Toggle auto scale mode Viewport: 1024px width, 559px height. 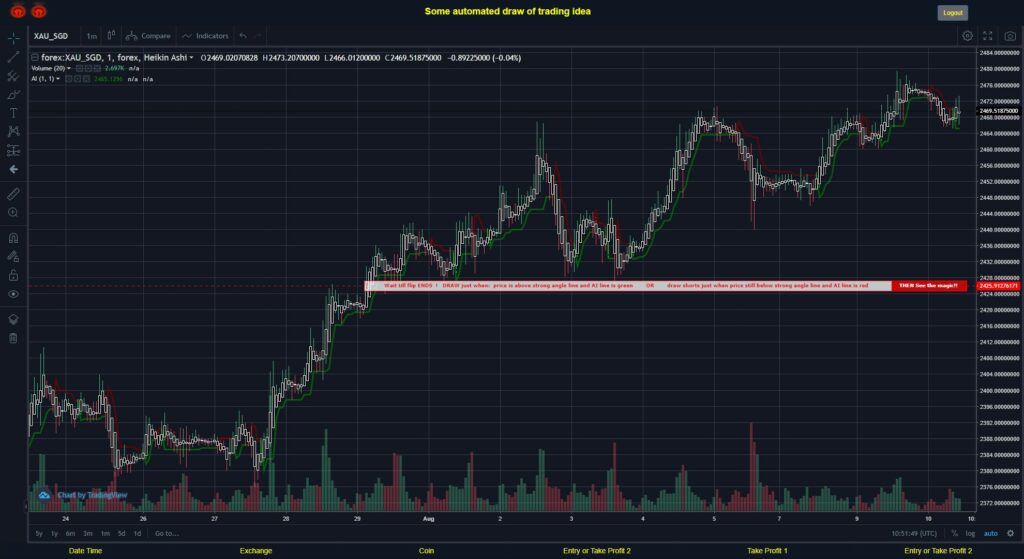point(991,534)
